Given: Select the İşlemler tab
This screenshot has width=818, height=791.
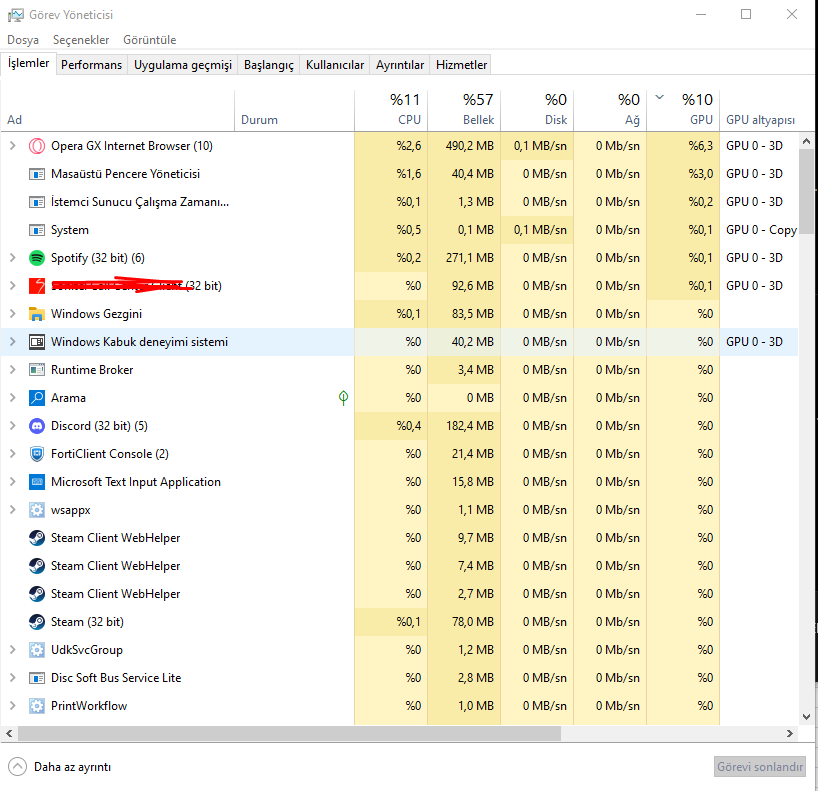Looking at the screenshot, I should pyautogui.click(x=28, y=63).
